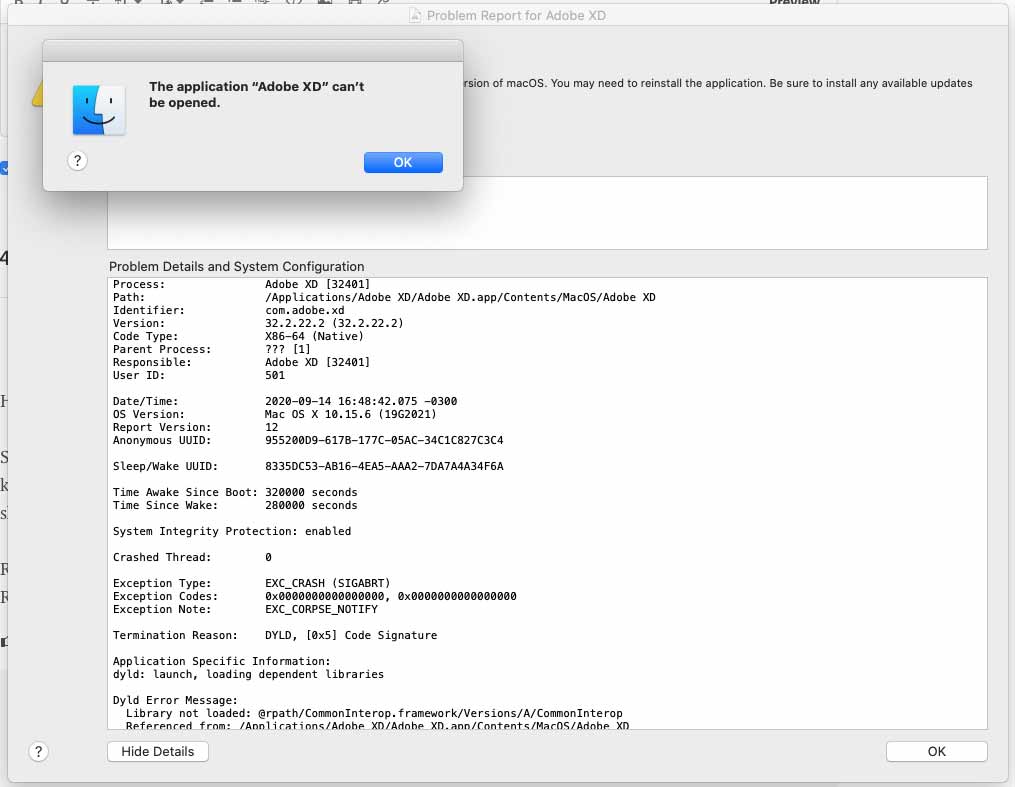Click OK in the Adobe XD can't be opened alert

click(403, 162)
